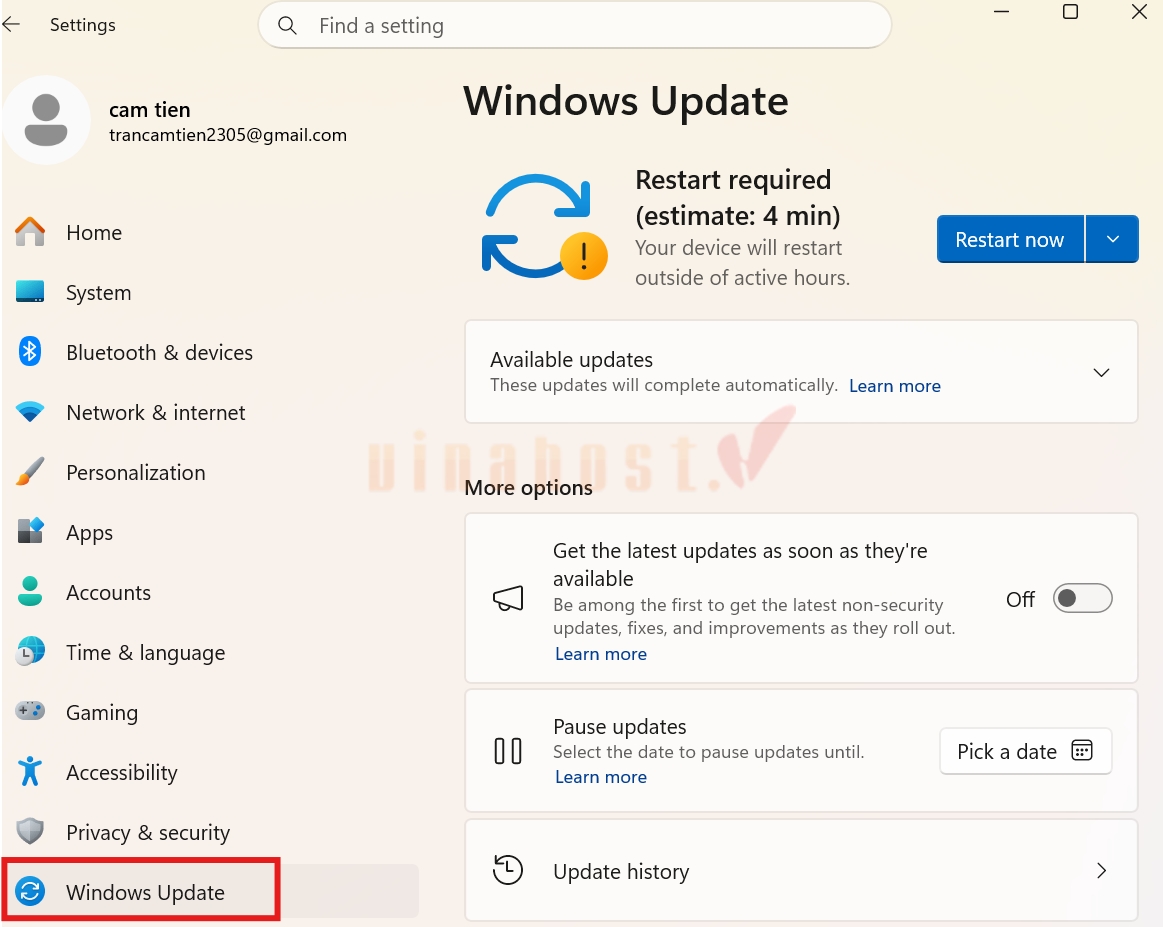This screenshot has width=1163, height=927.
Task: Open System settings
Action: pos(99,293)
